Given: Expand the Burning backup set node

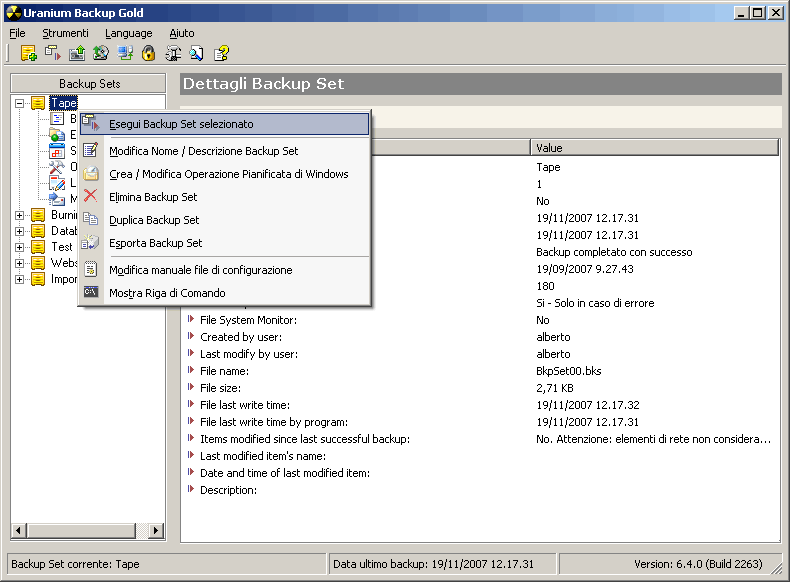Looking at the screenshot, I should (20, 216).
